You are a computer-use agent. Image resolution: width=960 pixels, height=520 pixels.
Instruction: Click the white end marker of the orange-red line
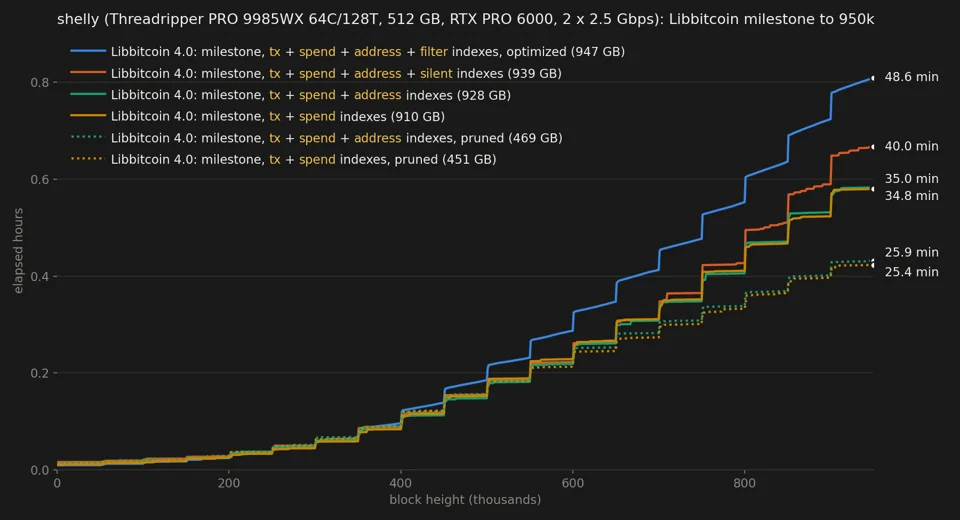coord(872,147)
